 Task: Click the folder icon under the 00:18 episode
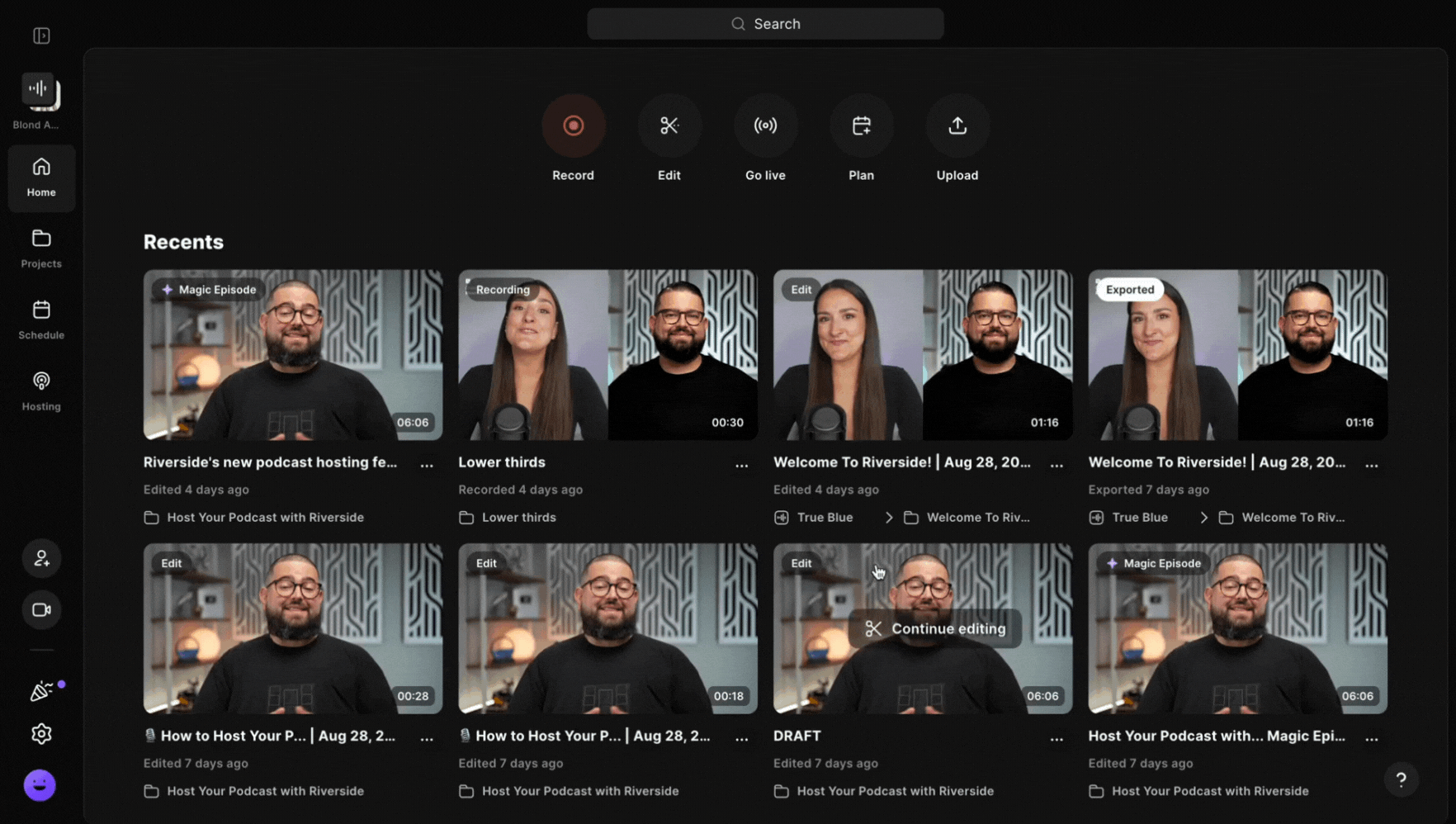(x=466, y=791)
